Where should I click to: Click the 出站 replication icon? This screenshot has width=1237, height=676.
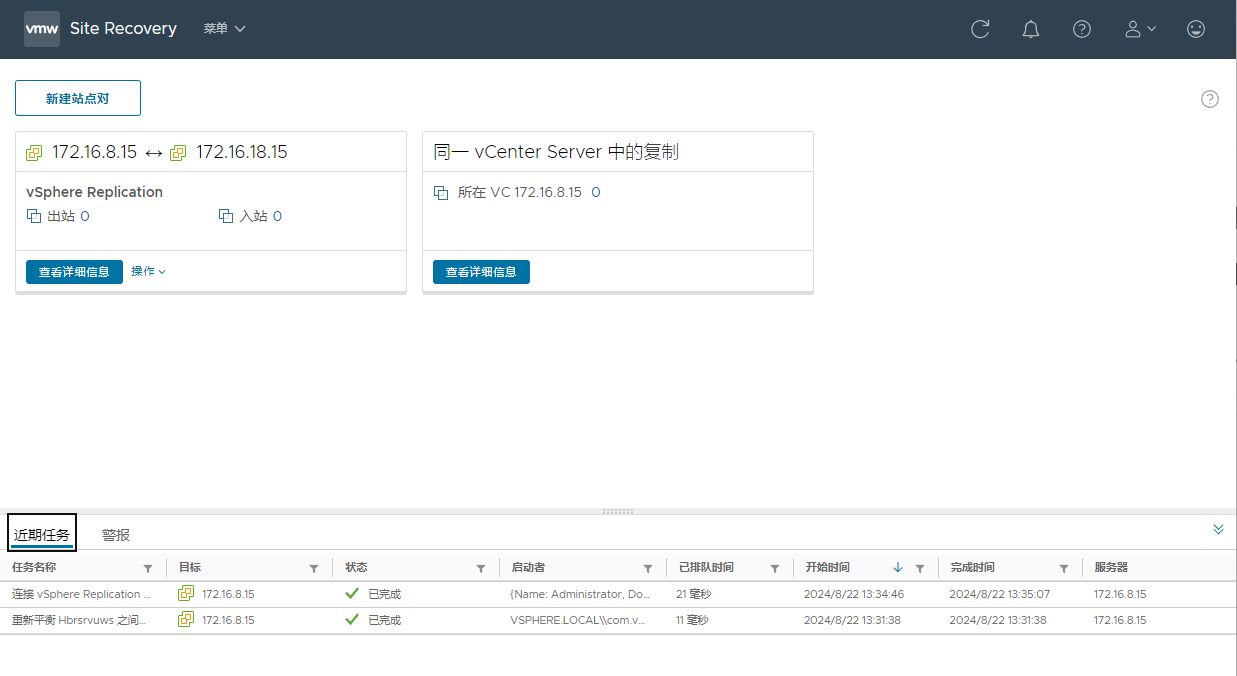(x=34, y=216)
